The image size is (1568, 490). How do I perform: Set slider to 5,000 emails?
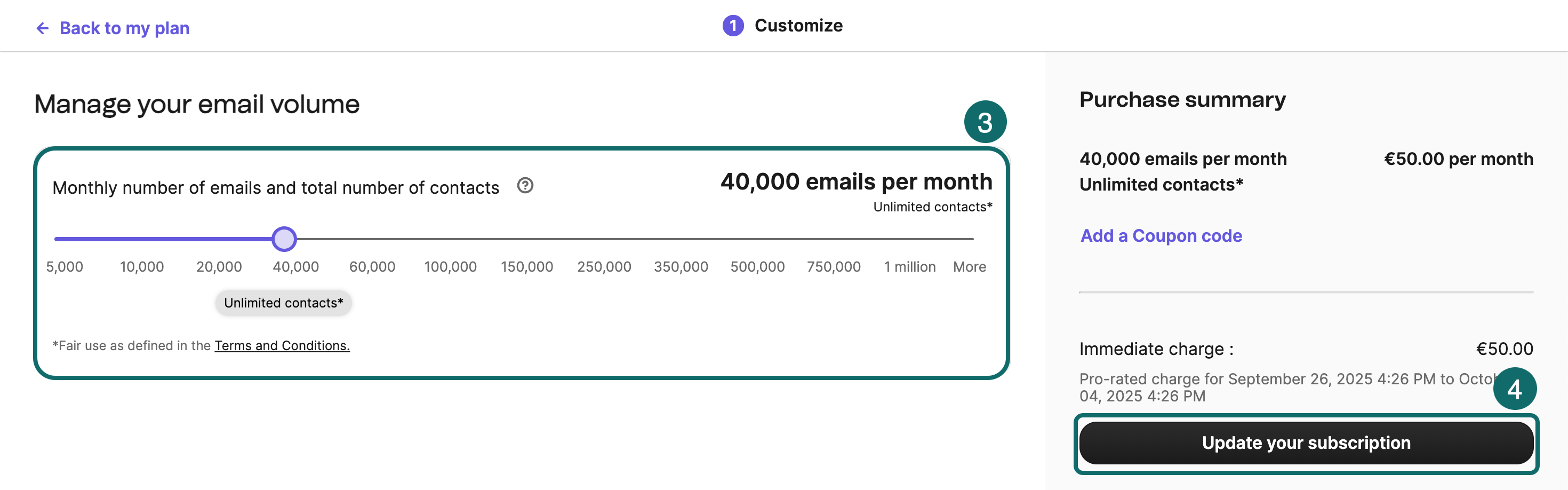65,267
